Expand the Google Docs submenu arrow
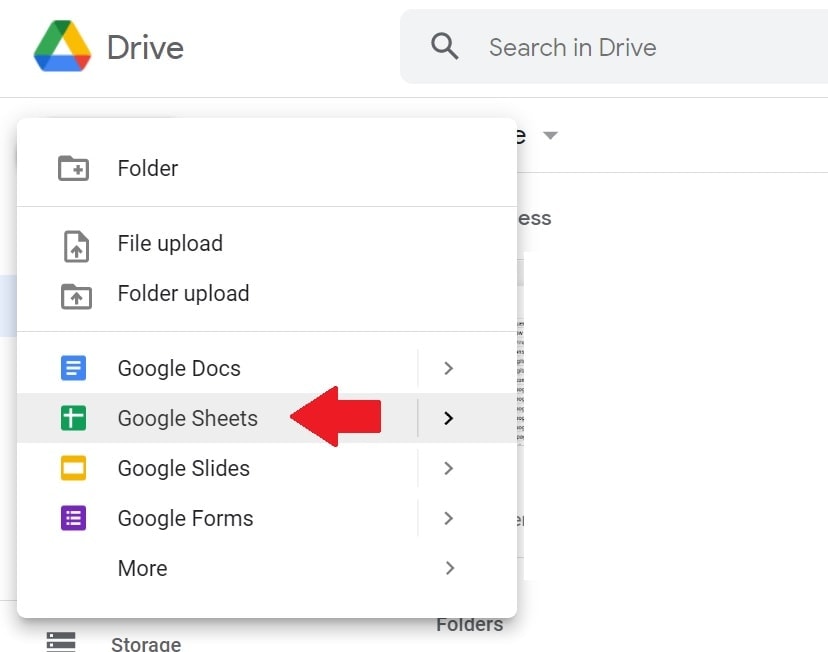The height and width of the screenshot is (652, 828). [448, 368]
